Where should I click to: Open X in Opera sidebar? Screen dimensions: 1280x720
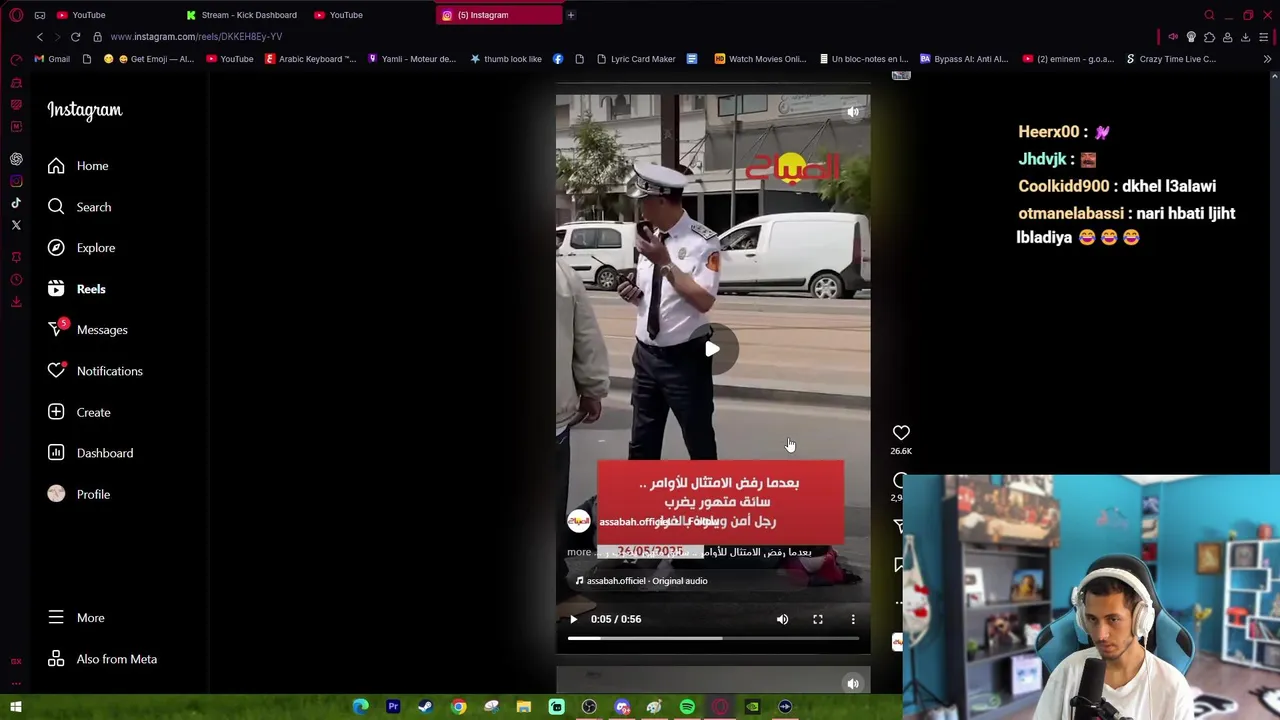point(16,225)
